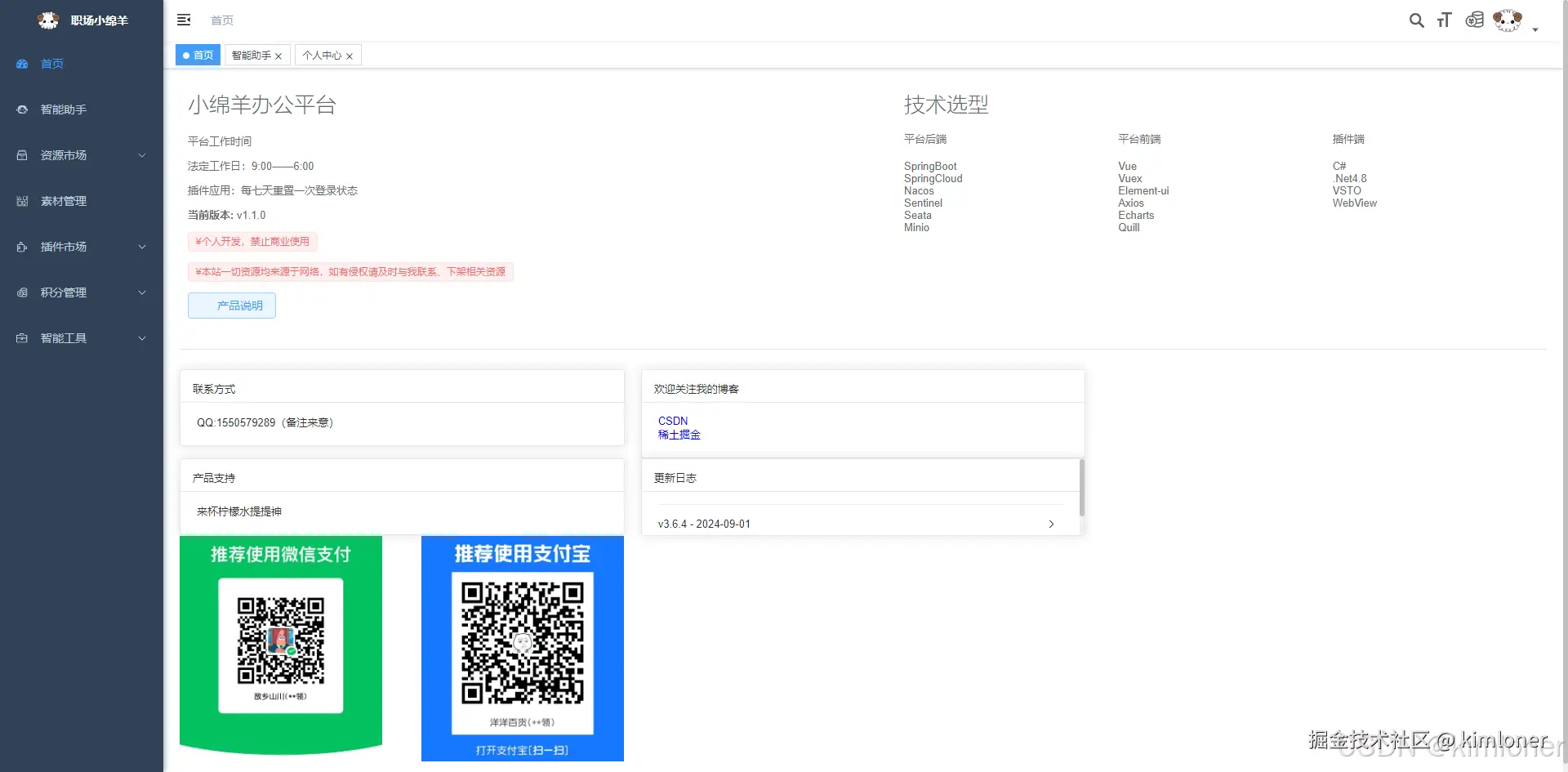Click the 来杯柠檬水提提神 text

pos(239,511)
